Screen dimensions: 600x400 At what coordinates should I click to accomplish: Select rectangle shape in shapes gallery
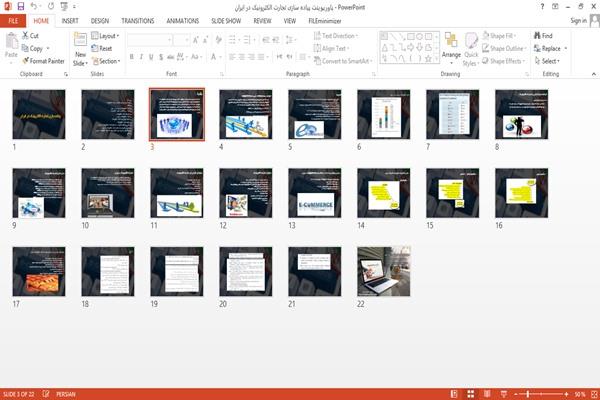coord(411,37)
